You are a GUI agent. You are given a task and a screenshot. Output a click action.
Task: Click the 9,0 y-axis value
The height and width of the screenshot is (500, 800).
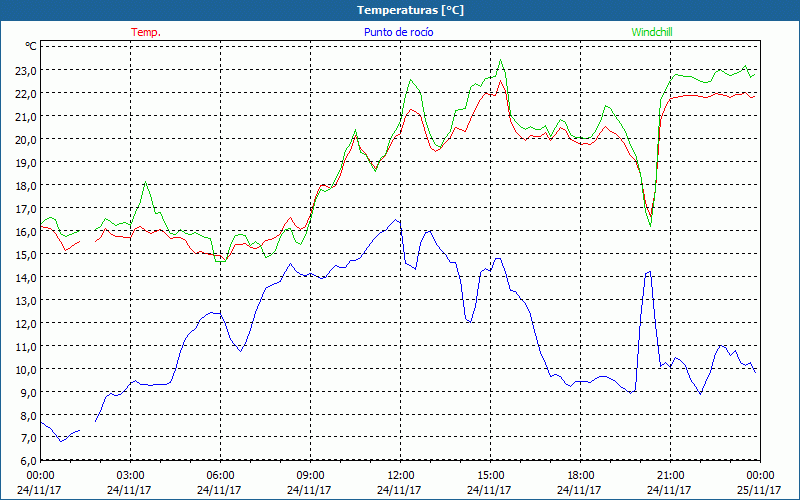click(x=28, y=392)
